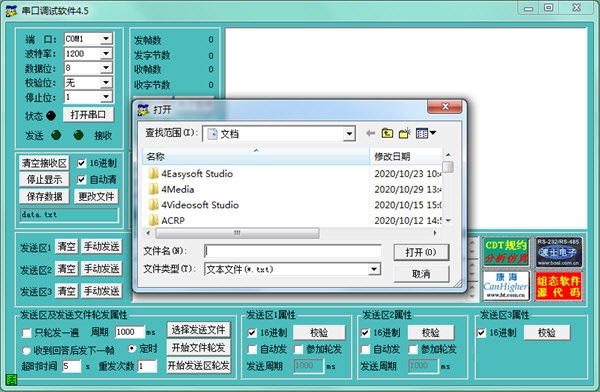Enable 参加轮发 in 发送区2属性
Screen dimensions: 600x392
(x=412, y=349)
